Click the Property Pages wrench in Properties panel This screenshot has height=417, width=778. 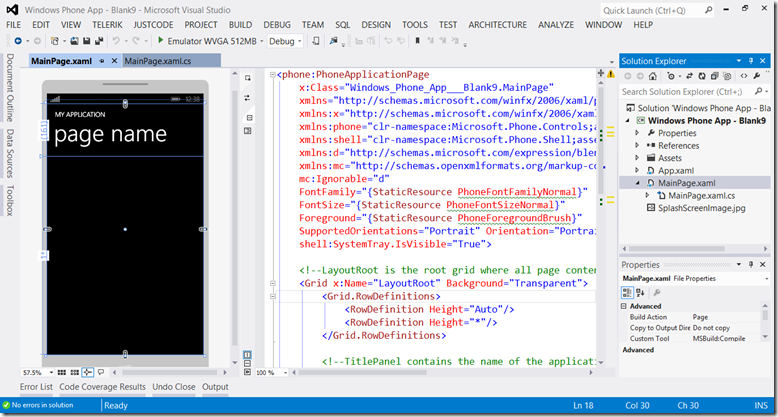coord(657,292)
